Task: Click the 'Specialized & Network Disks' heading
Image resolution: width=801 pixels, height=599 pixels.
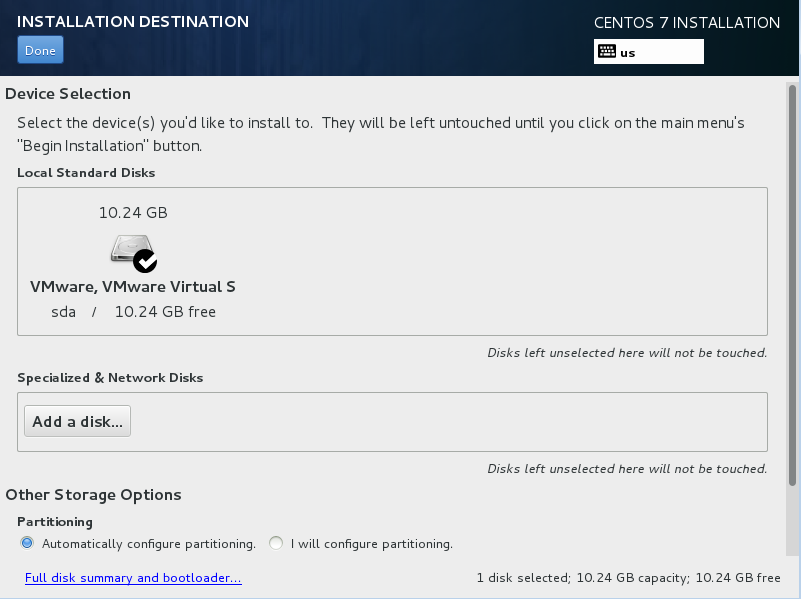Action: coord(110,377)
